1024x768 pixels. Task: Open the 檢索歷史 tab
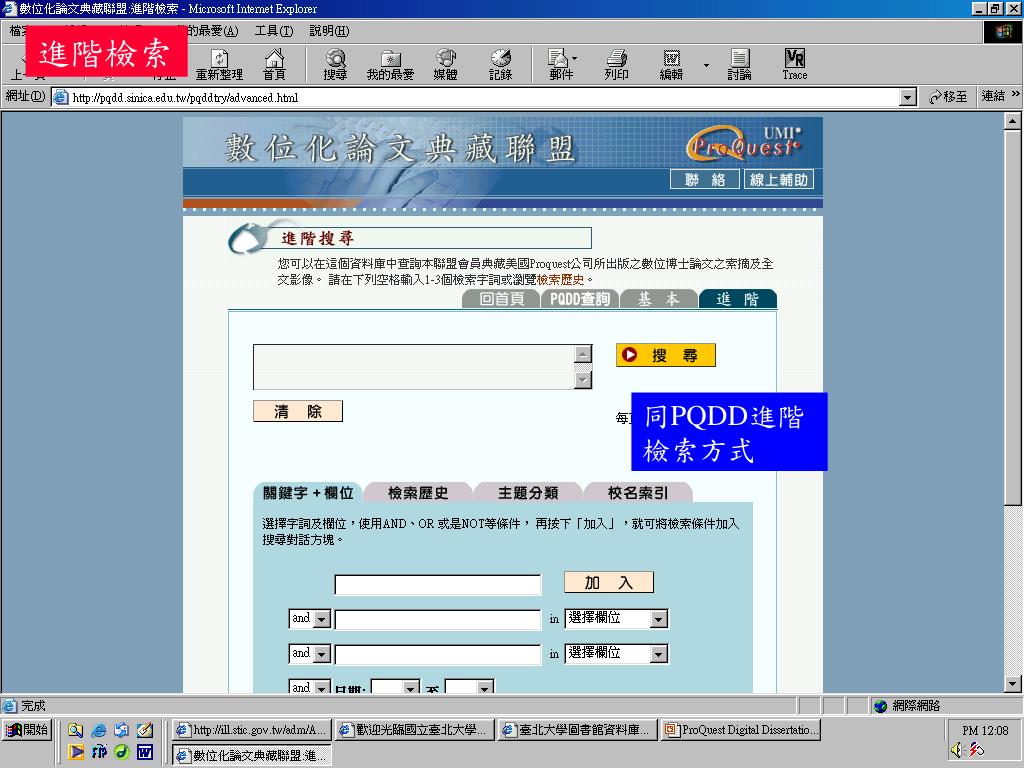418,492
